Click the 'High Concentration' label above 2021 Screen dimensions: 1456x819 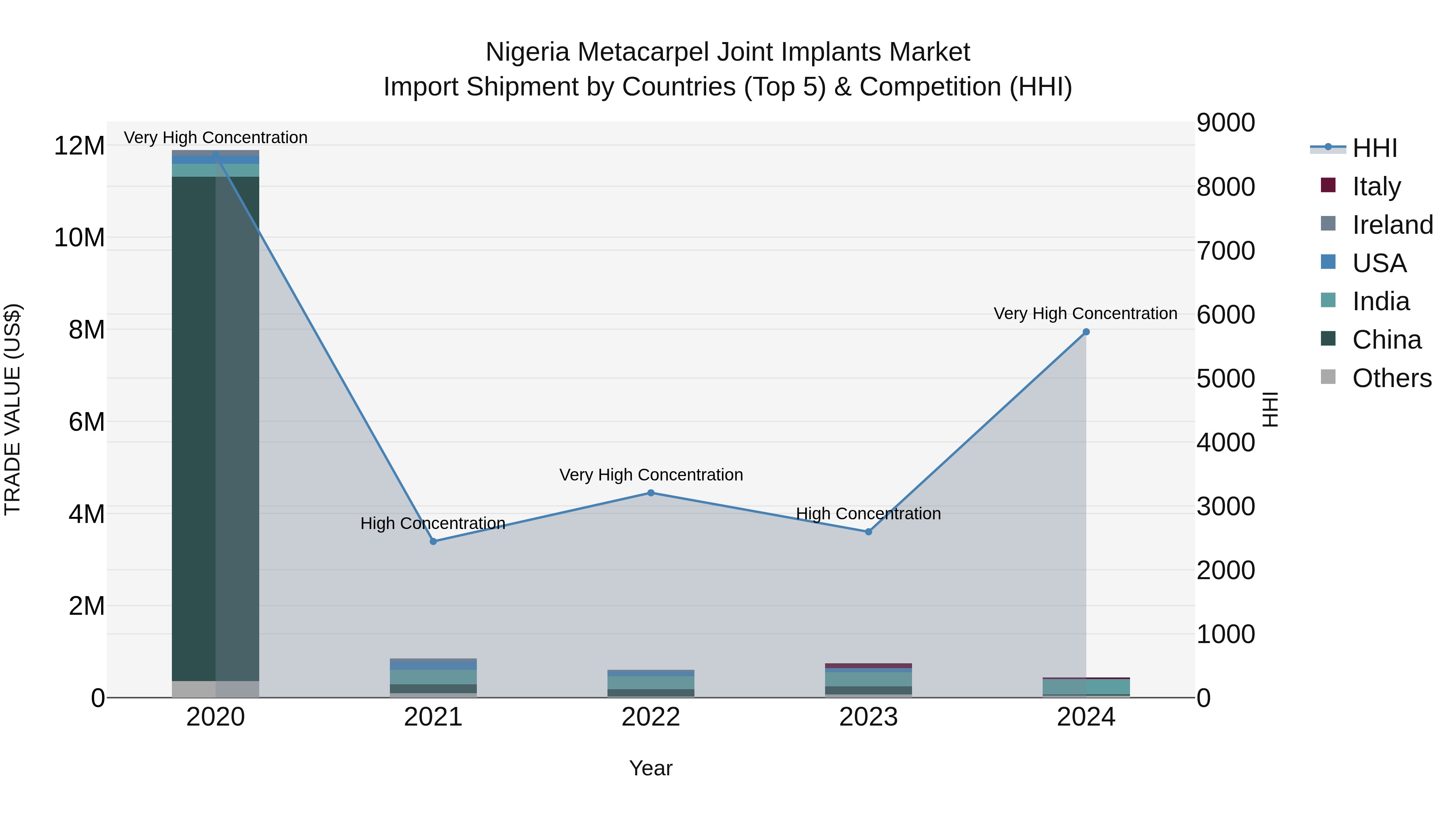(x=433, y=523)
